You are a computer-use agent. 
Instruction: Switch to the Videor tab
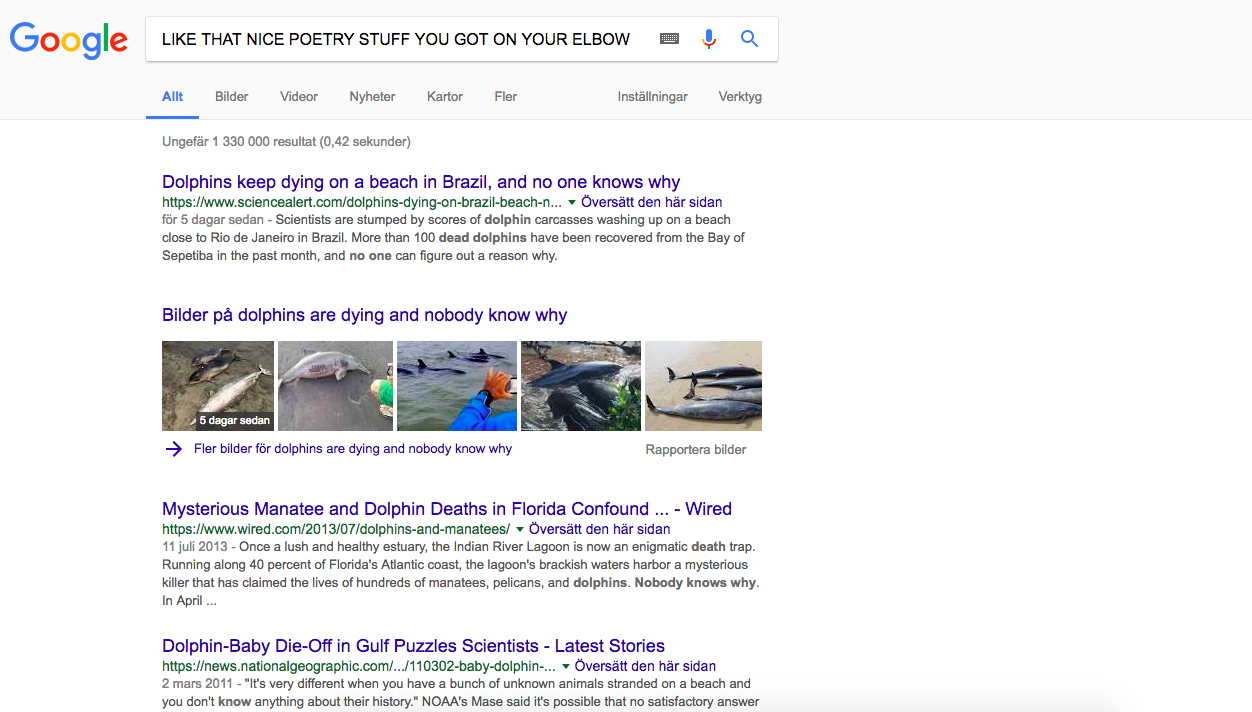coord(299,97)
